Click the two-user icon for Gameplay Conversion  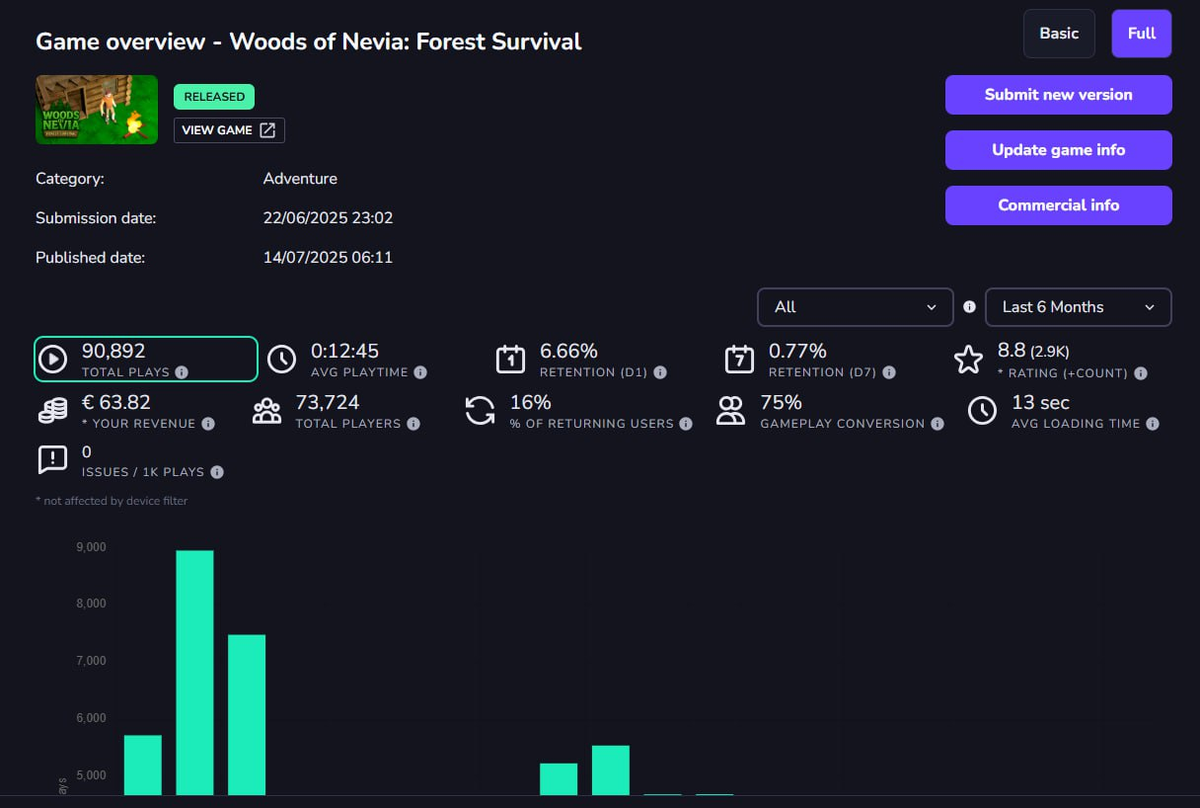[731, 411]
